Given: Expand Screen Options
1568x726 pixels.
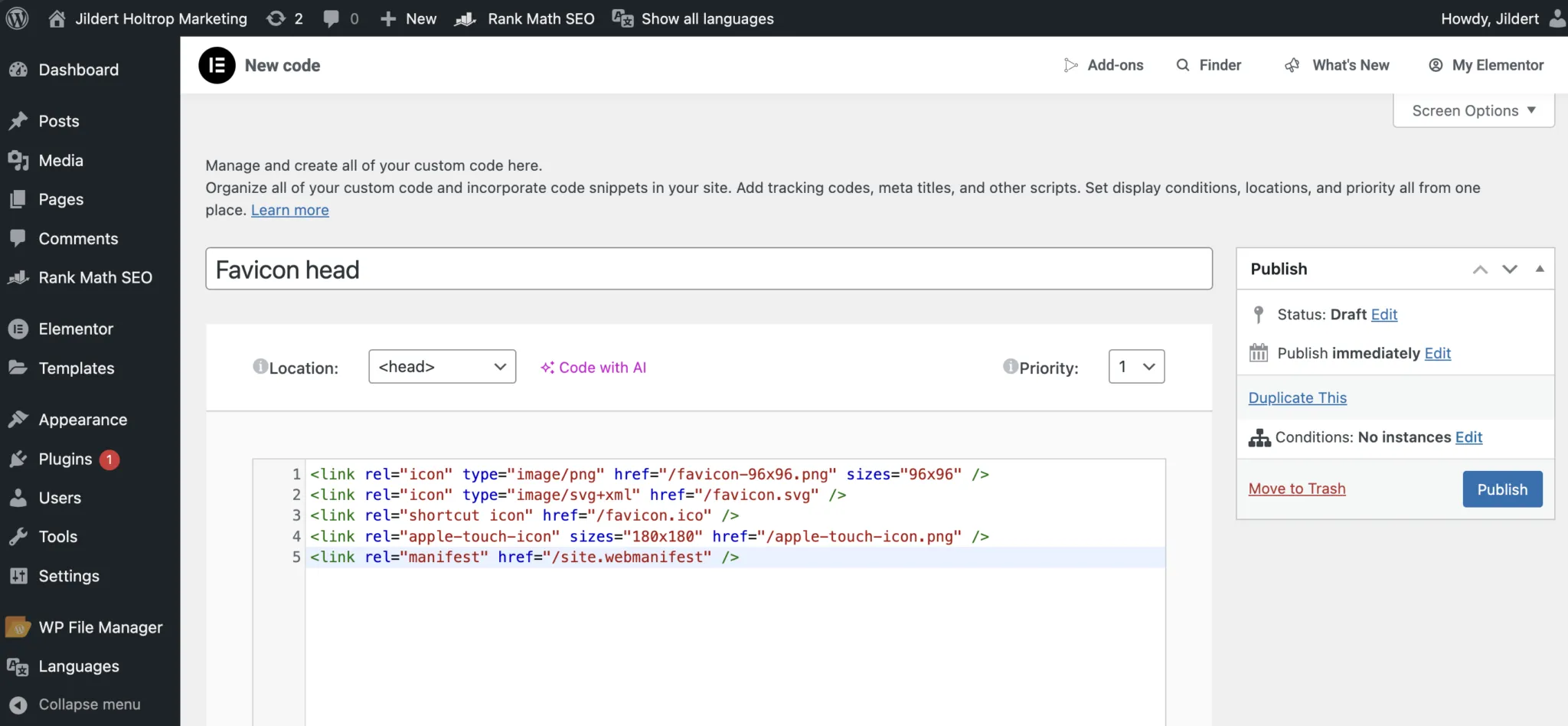Looking at the screenshot, I should (1472, 110).
